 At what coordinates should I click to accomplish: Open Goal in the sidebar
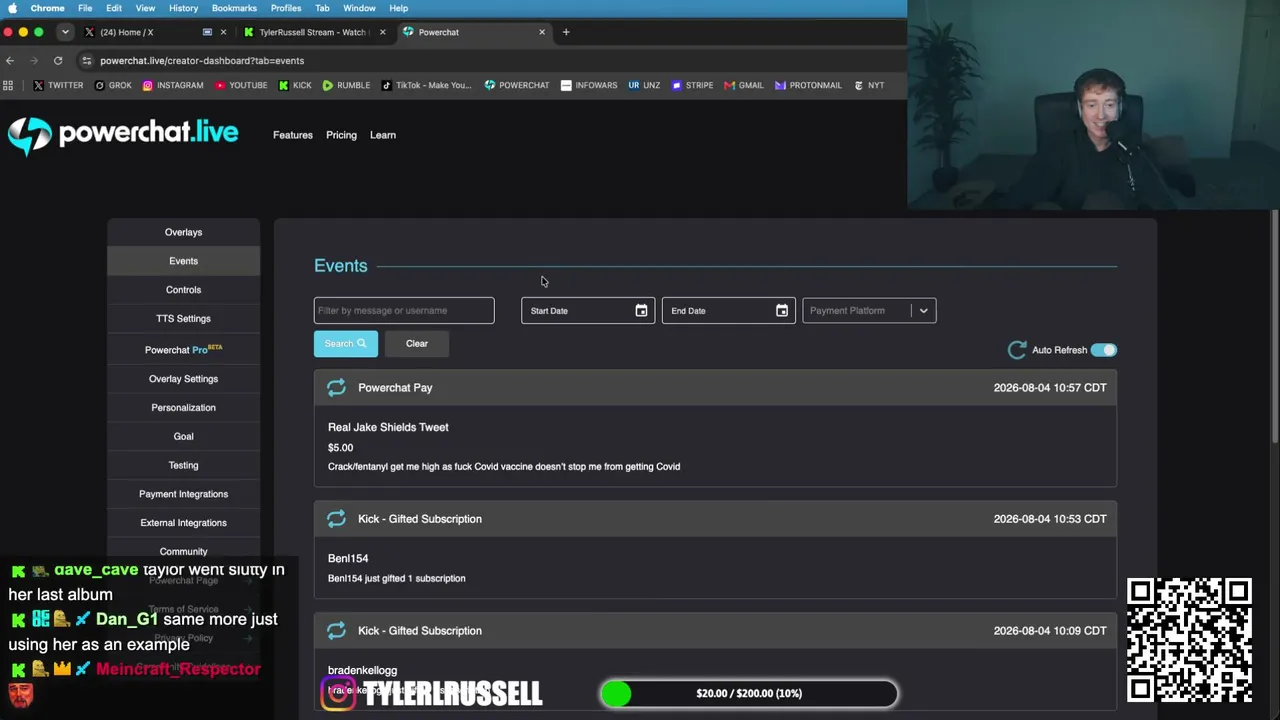[183, 437]
